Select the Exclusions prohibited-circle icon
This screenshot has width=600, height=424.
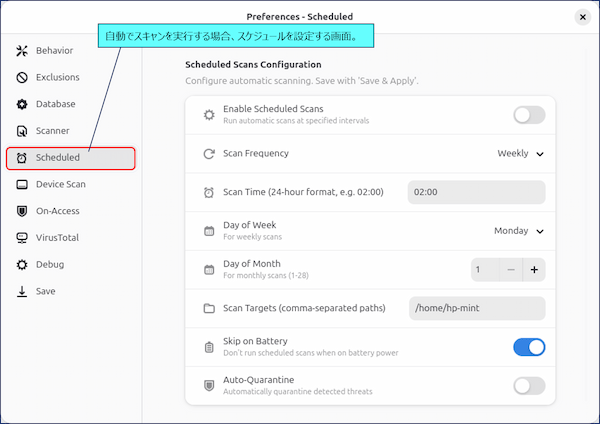pyautogui.click(x=22, y=77)
